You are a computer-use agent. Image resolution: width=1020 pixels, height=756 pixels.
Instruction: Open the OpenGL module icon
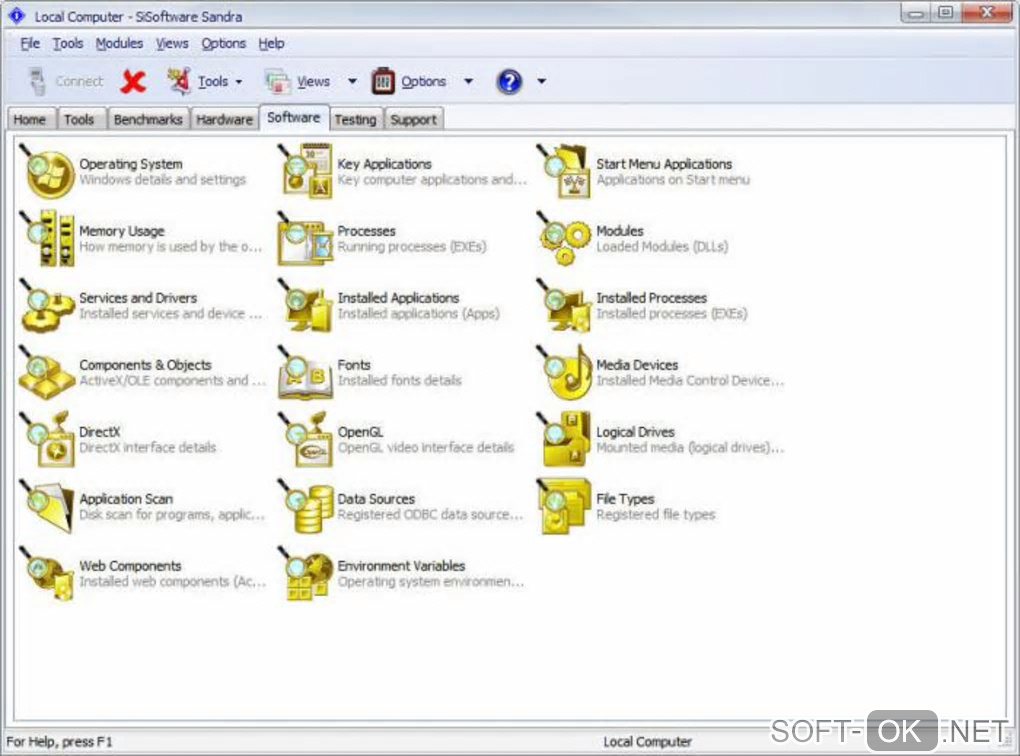click(306, 440)
